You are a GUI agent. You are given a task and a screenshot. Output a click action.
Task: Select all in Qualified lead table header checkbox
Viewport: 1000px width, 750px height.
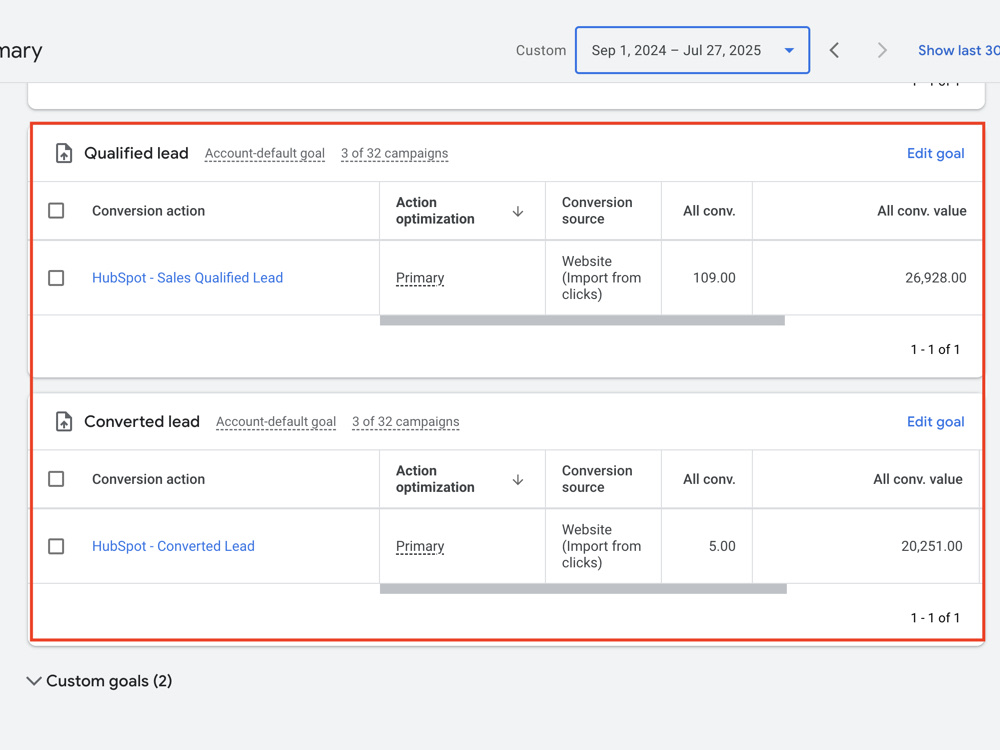coord(56,210)
